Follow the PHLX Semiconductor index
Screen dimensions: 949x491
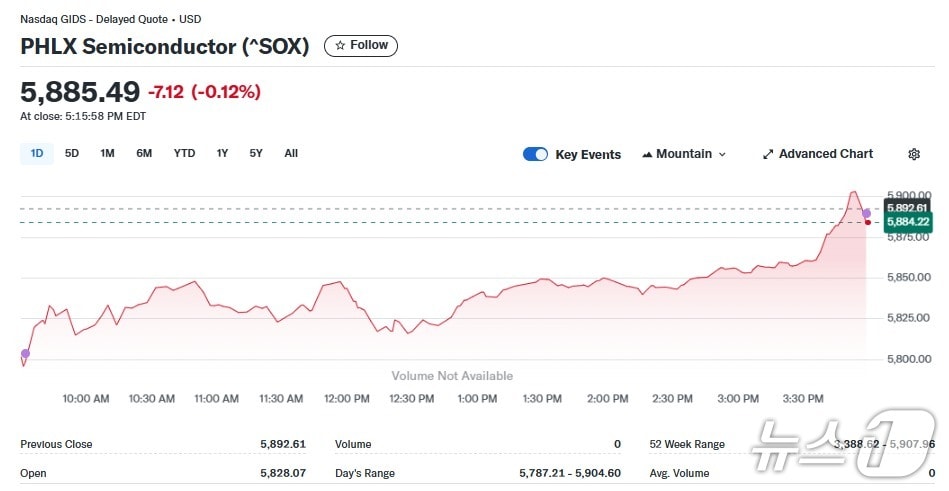(x=361, y=46)
